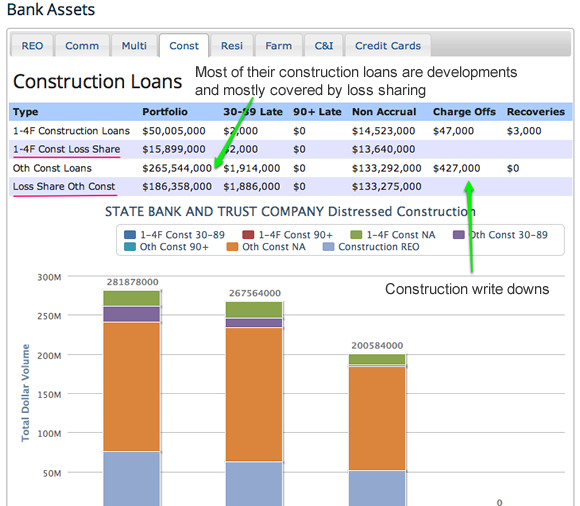The image size is (580, 506).
Task: Click the 200584000 bar total label
Action: point(377,345)
